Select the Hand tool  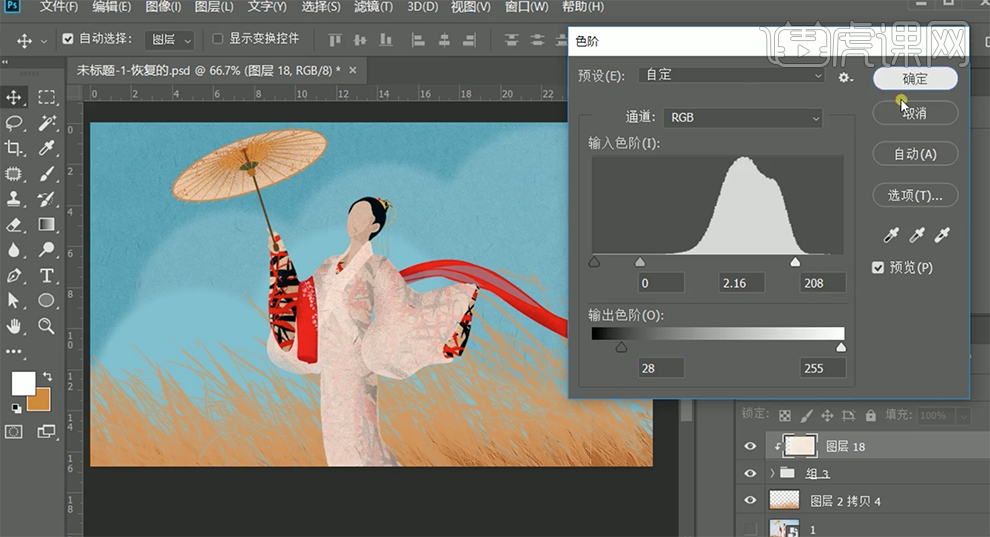[15, 326]
